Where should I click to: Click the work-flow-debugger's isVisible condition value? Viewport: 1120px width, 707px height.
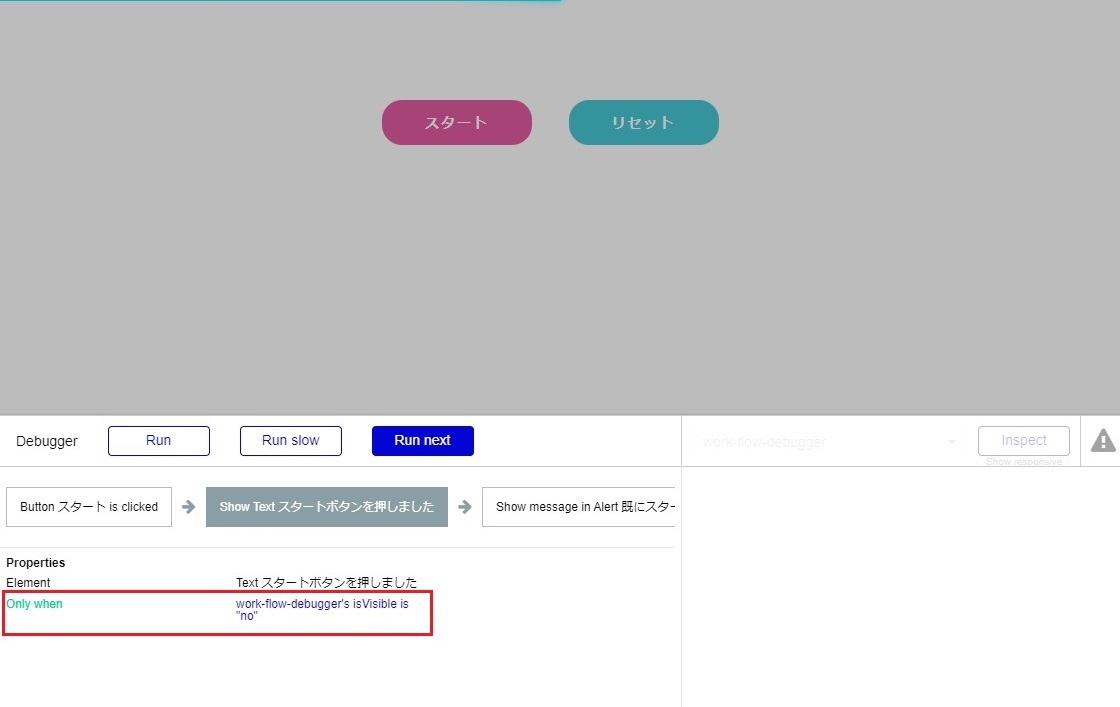click(x=322, y=609)
